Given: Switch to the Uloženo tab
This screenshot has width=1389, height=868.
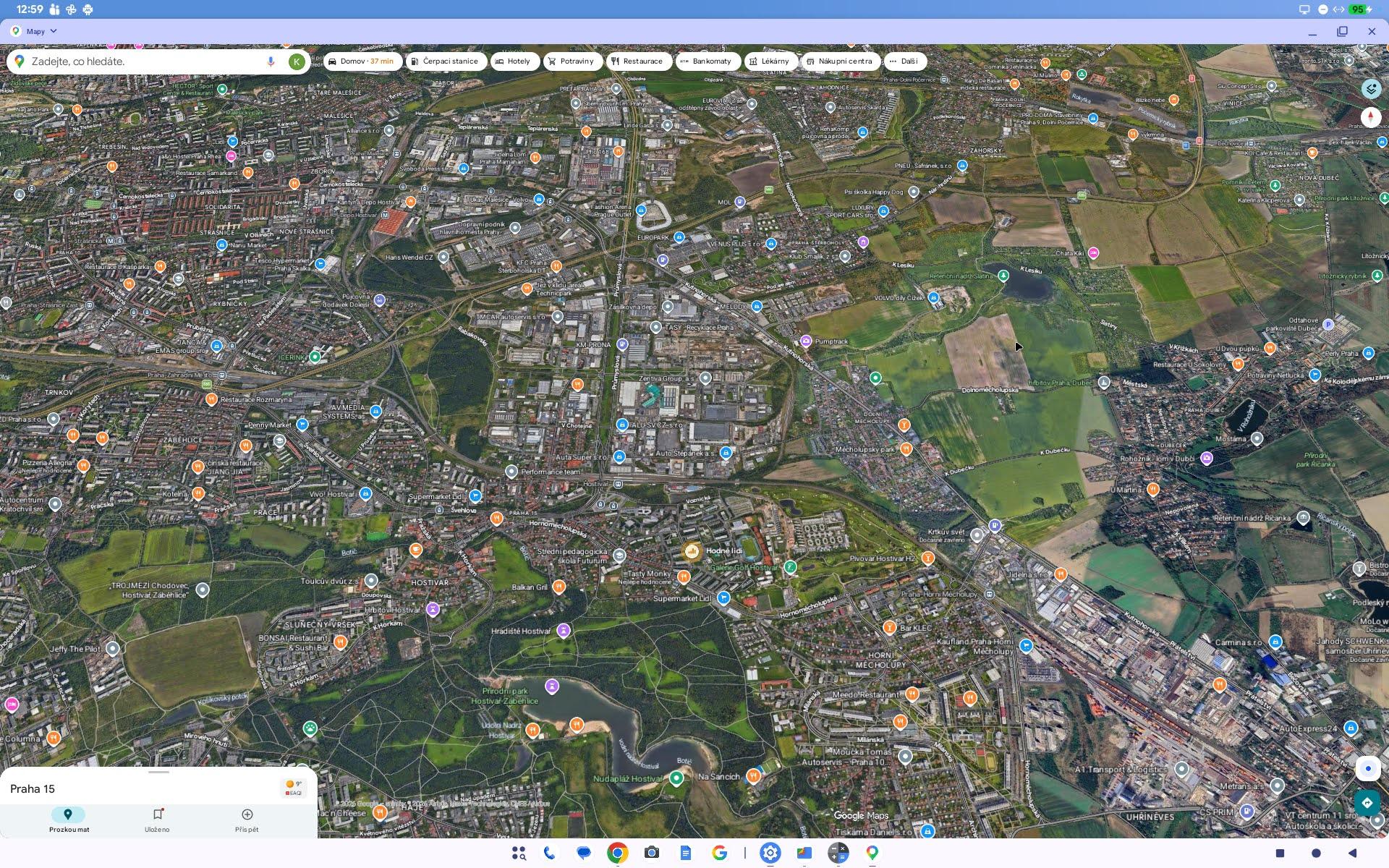Looking at the screenshot, I should click(157, 820).
